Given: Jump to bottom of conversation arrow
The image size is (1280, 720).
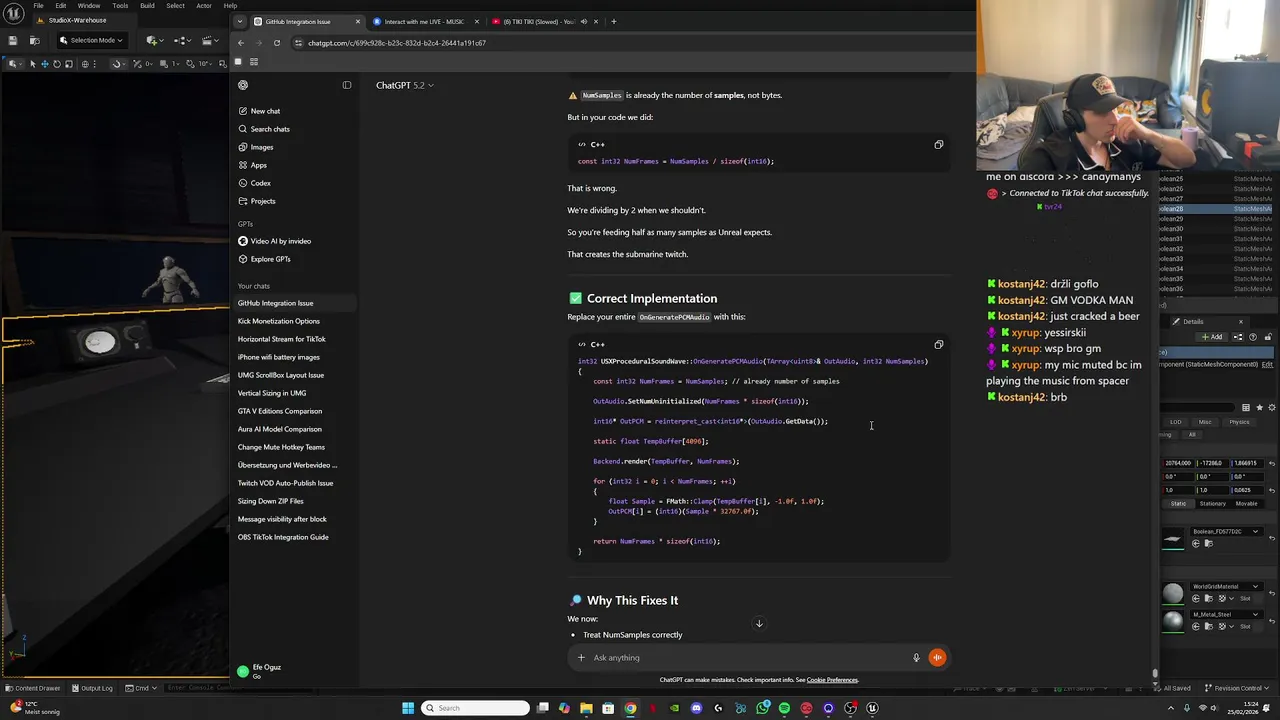Looking at the screenshot, I should pos(759,624).
